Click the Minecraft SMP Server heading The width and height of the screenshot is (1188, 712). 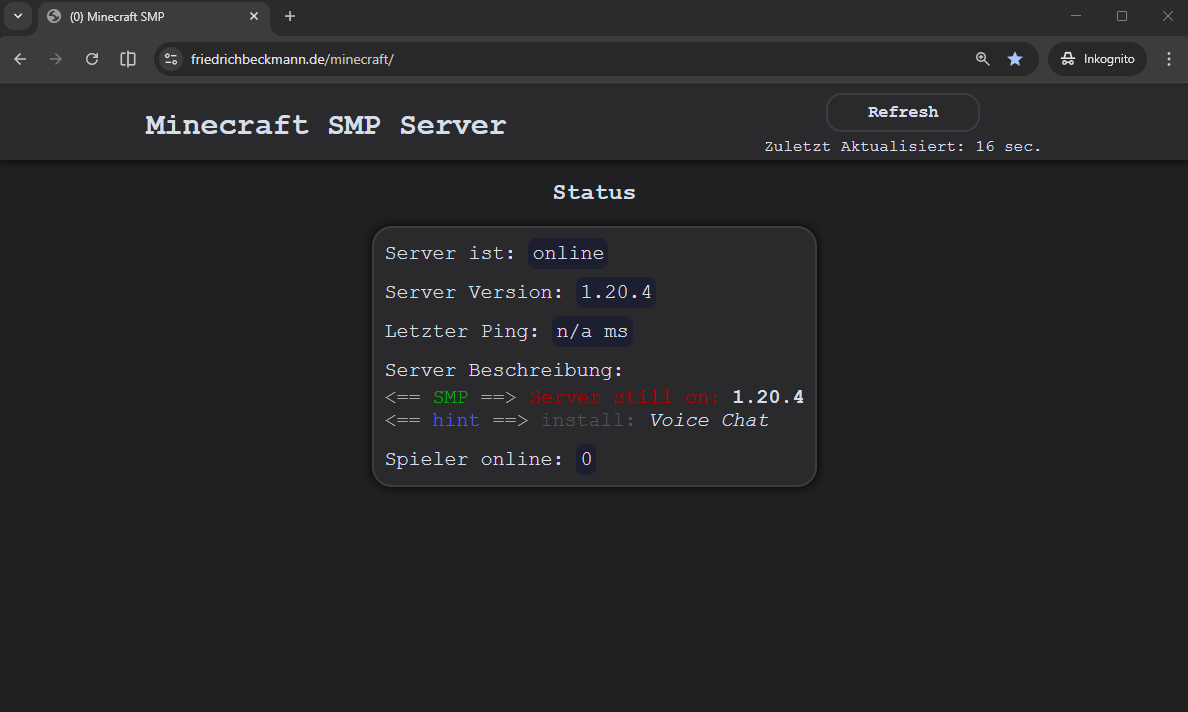[325, 125]
